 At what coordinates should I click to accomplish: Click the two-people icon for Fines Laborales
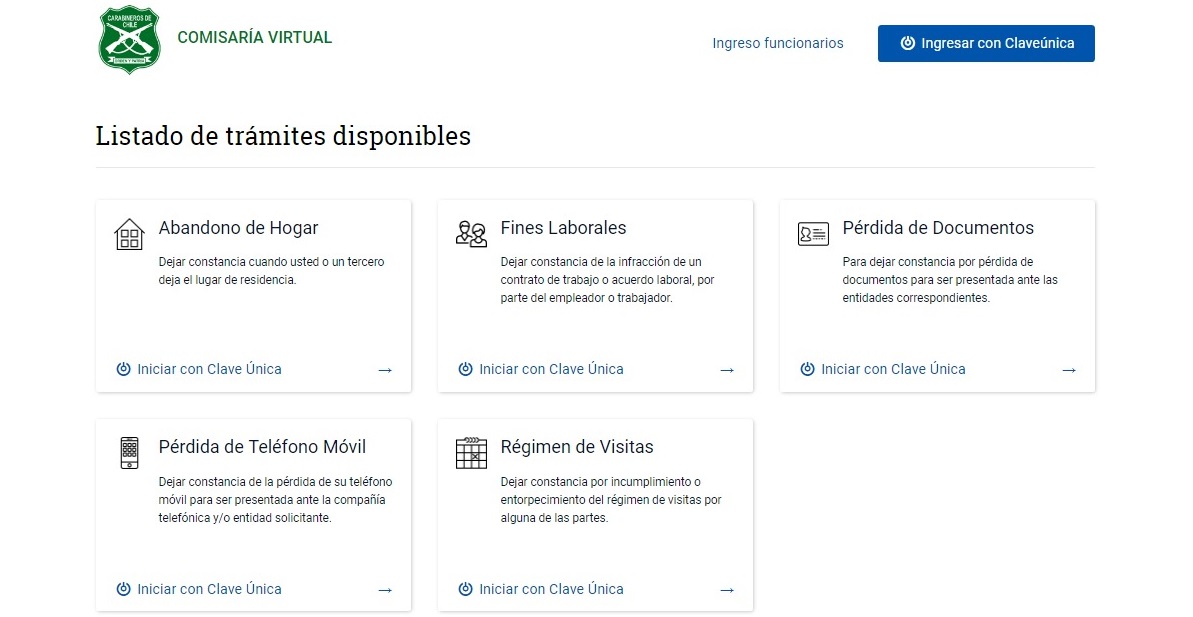click(x=471, y=234)
